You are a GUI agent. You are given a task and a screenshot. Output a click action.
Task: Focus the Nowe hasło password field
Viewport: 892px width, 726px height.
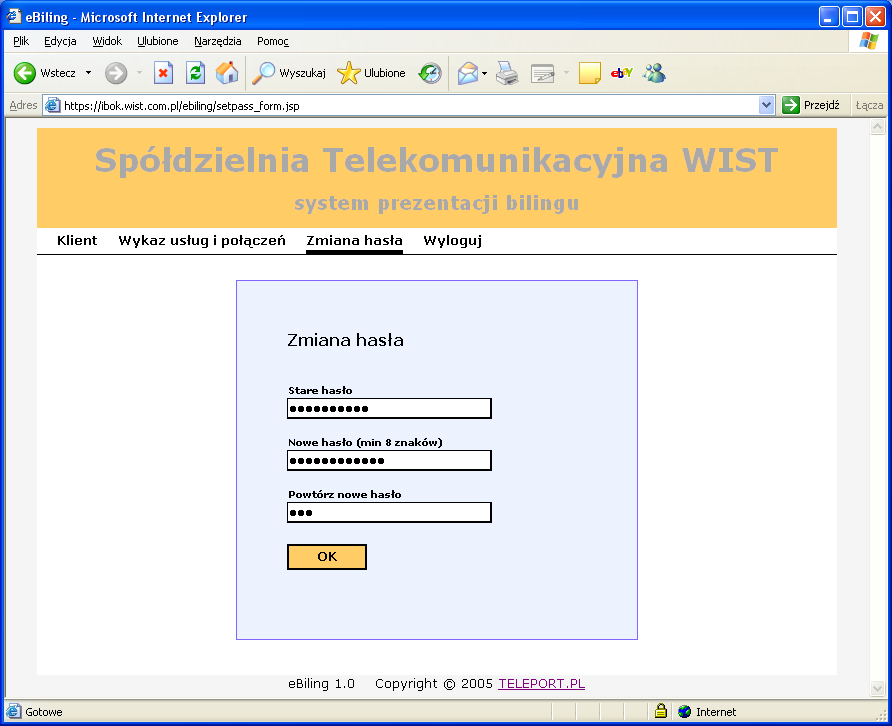coord(389,460)
